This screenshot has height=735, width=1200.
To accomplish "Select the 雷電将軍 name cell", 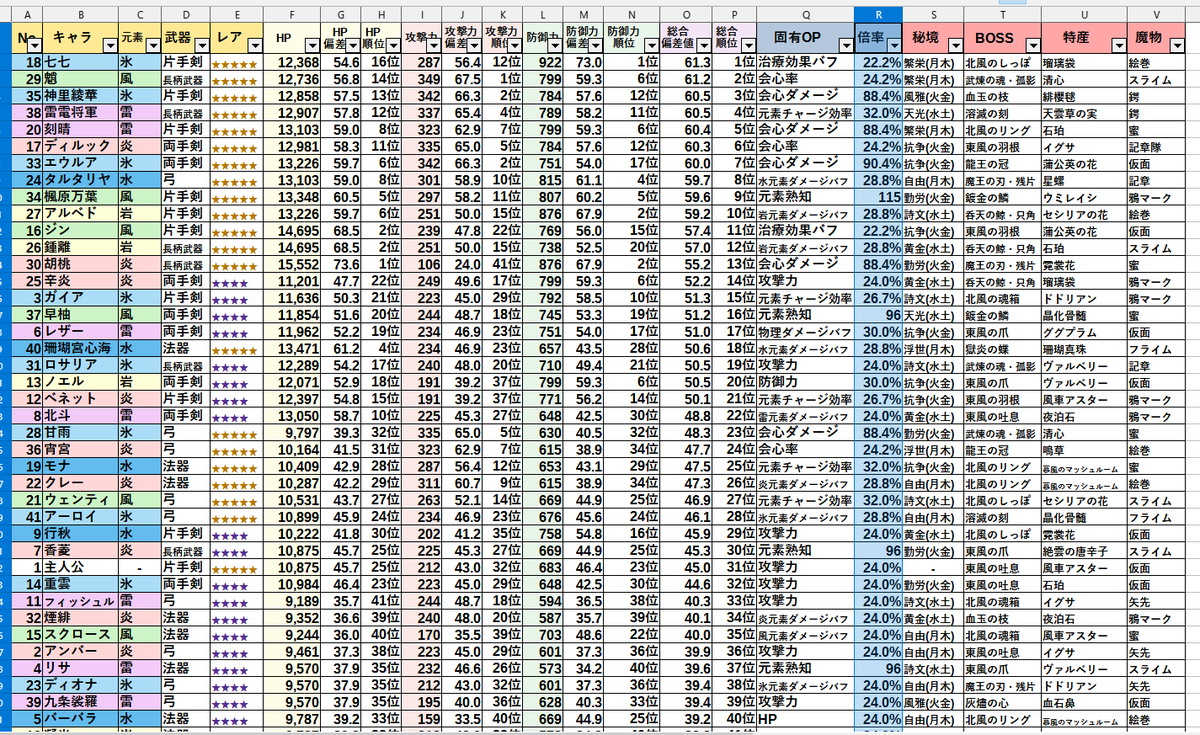I will [81, 113].
